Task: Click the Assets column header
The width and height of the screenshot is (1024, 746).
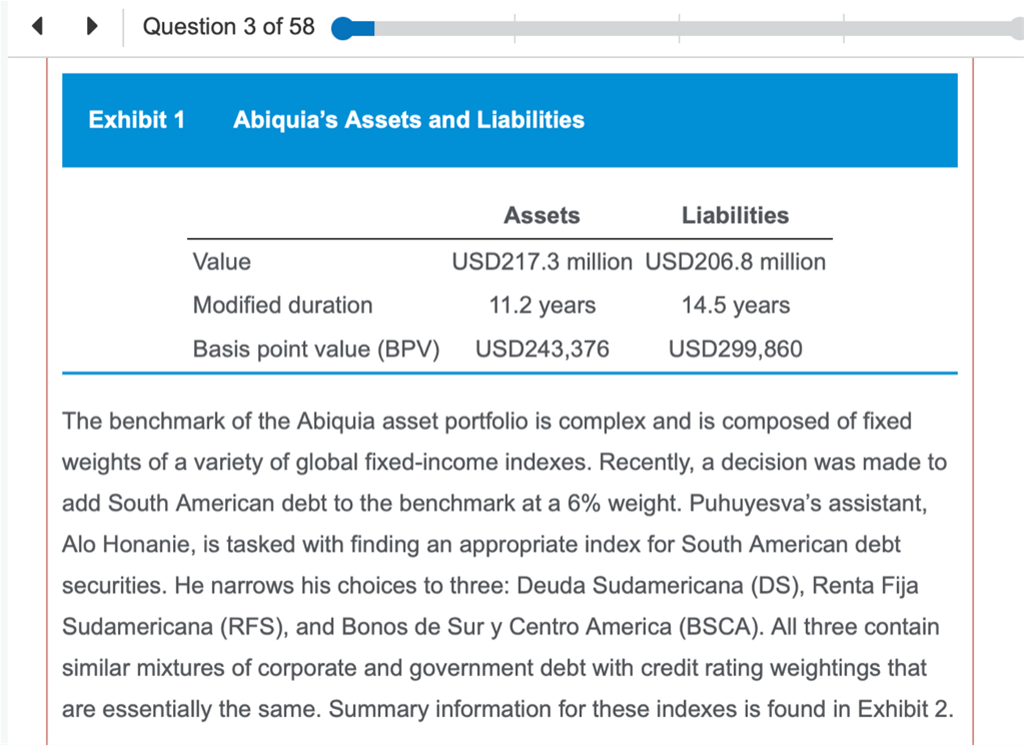Action: click(541, 215)
